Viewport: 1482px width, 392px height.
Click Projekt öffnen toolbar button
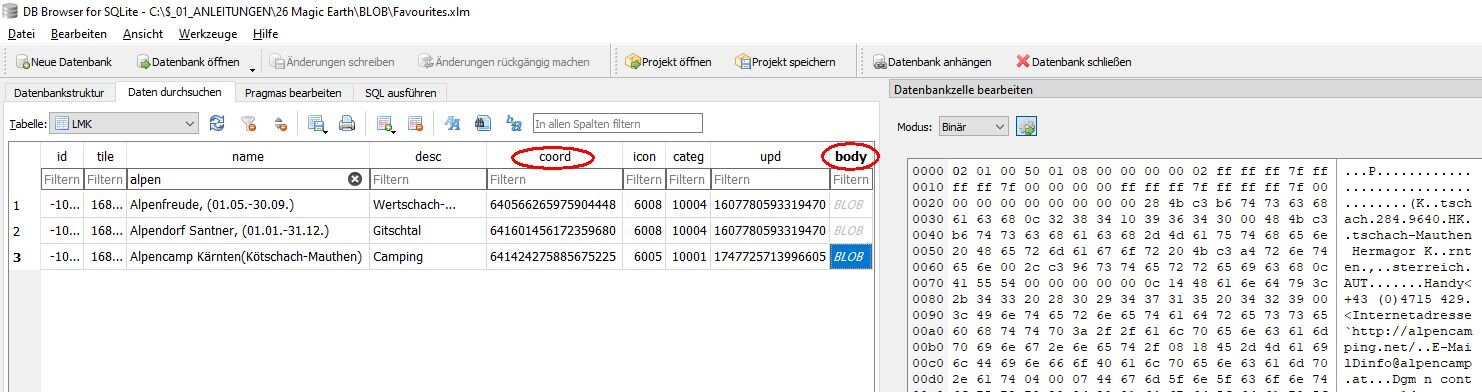pos(668,62)
